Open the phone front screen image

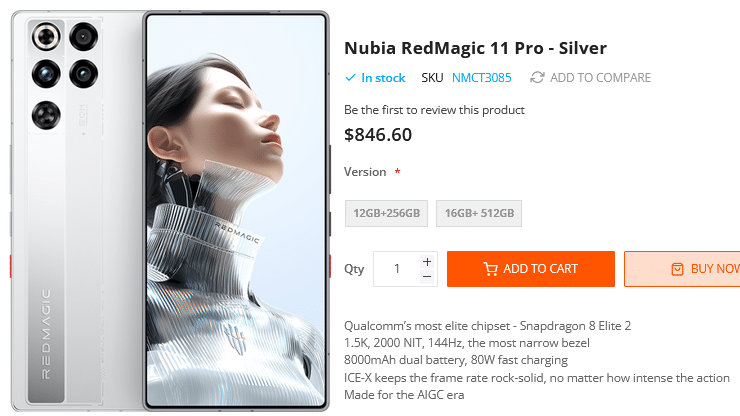236,210
